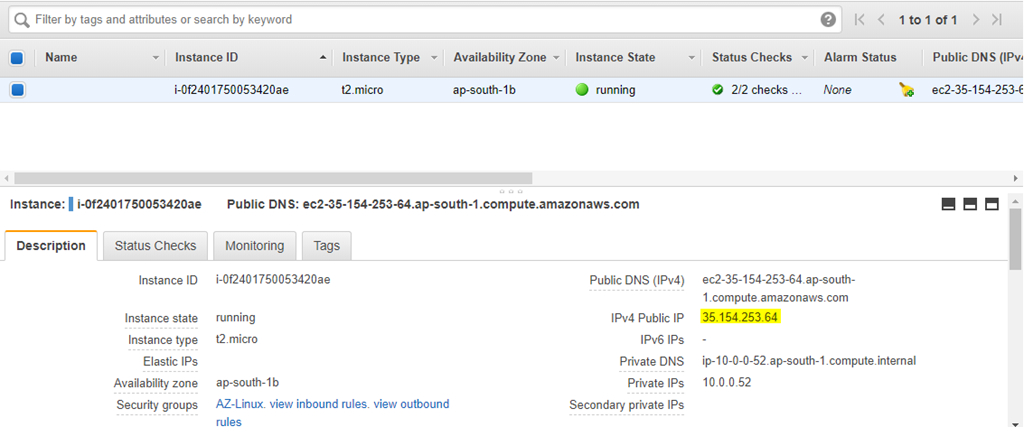Go to first page of results
The image size is (1024, 427).
coord(859,20)
